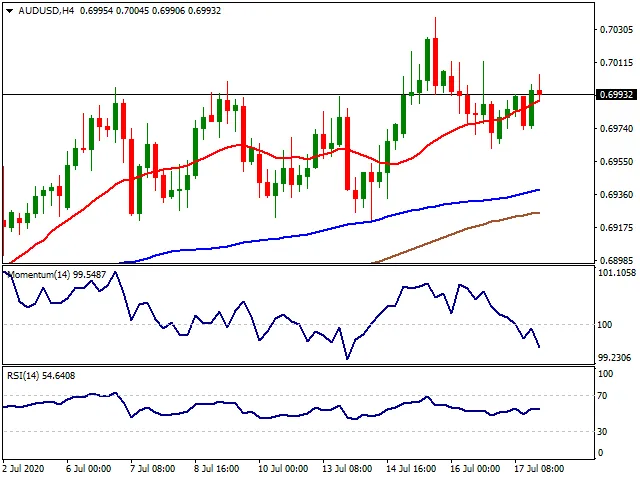Click the 0.70115 price axis label
The image size is (640, 480).
[616, 62]
